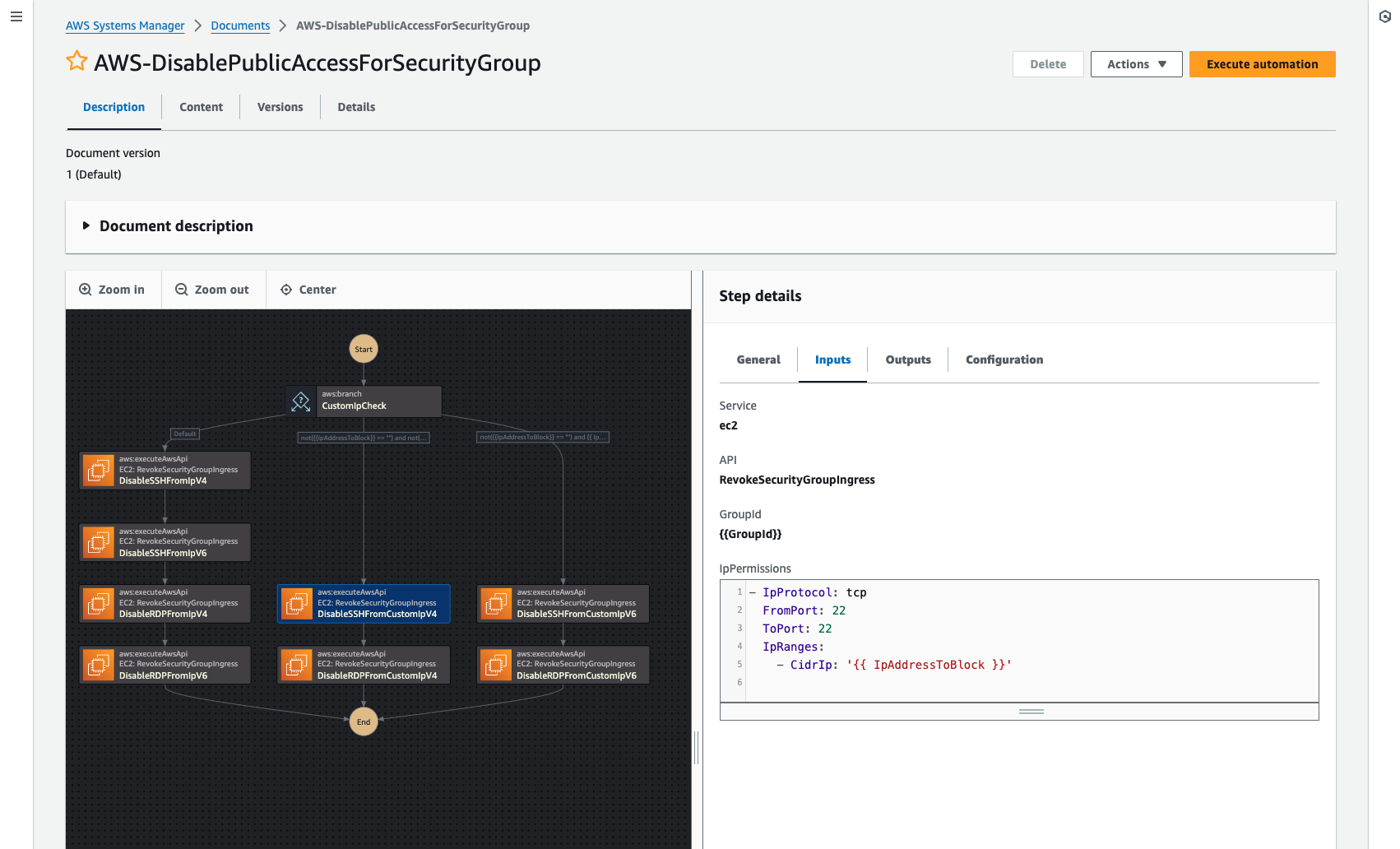Collapse code at line 1 fold marker

coord(752,592)
